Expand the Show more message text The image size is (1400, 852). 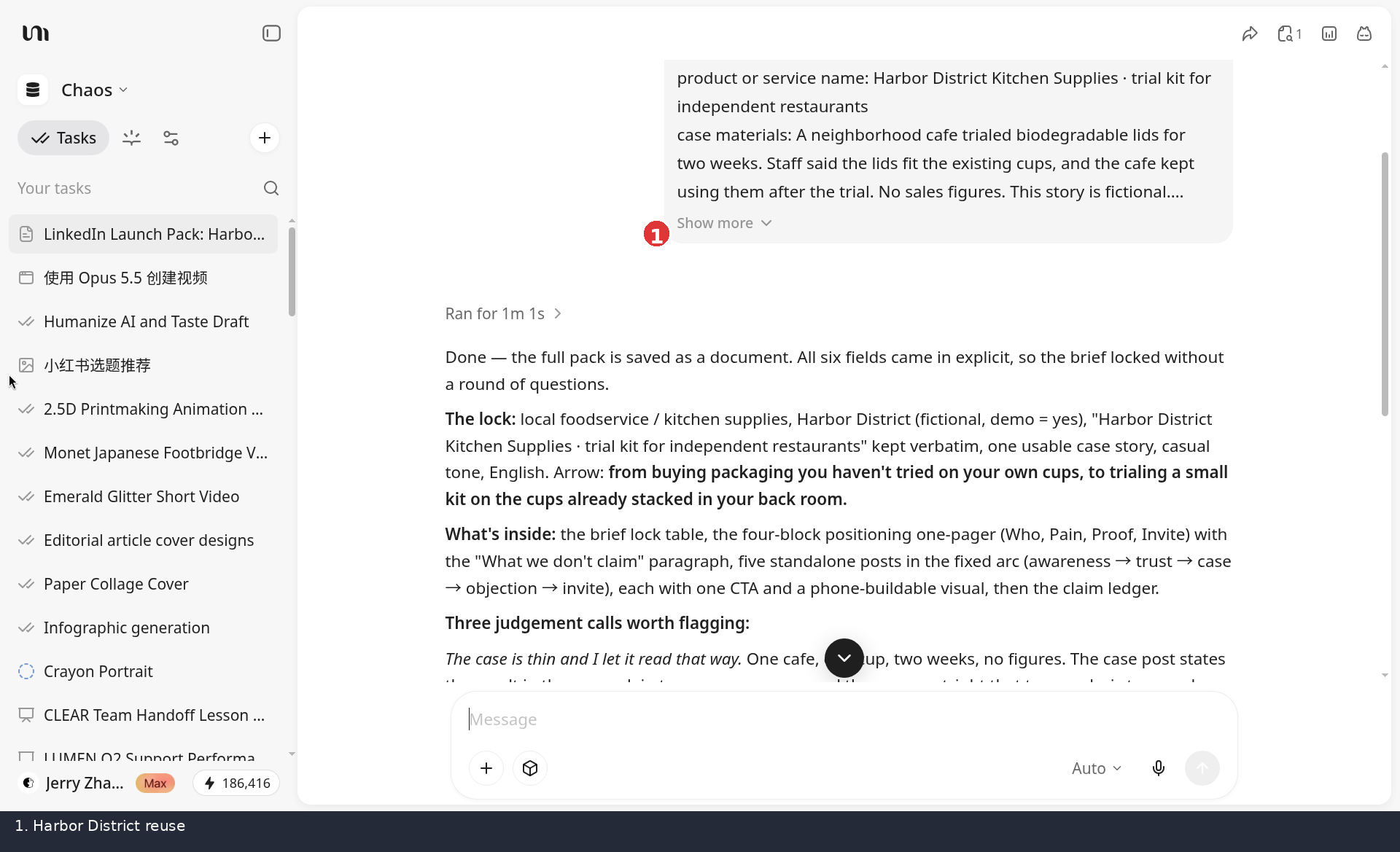pos(724,223)
